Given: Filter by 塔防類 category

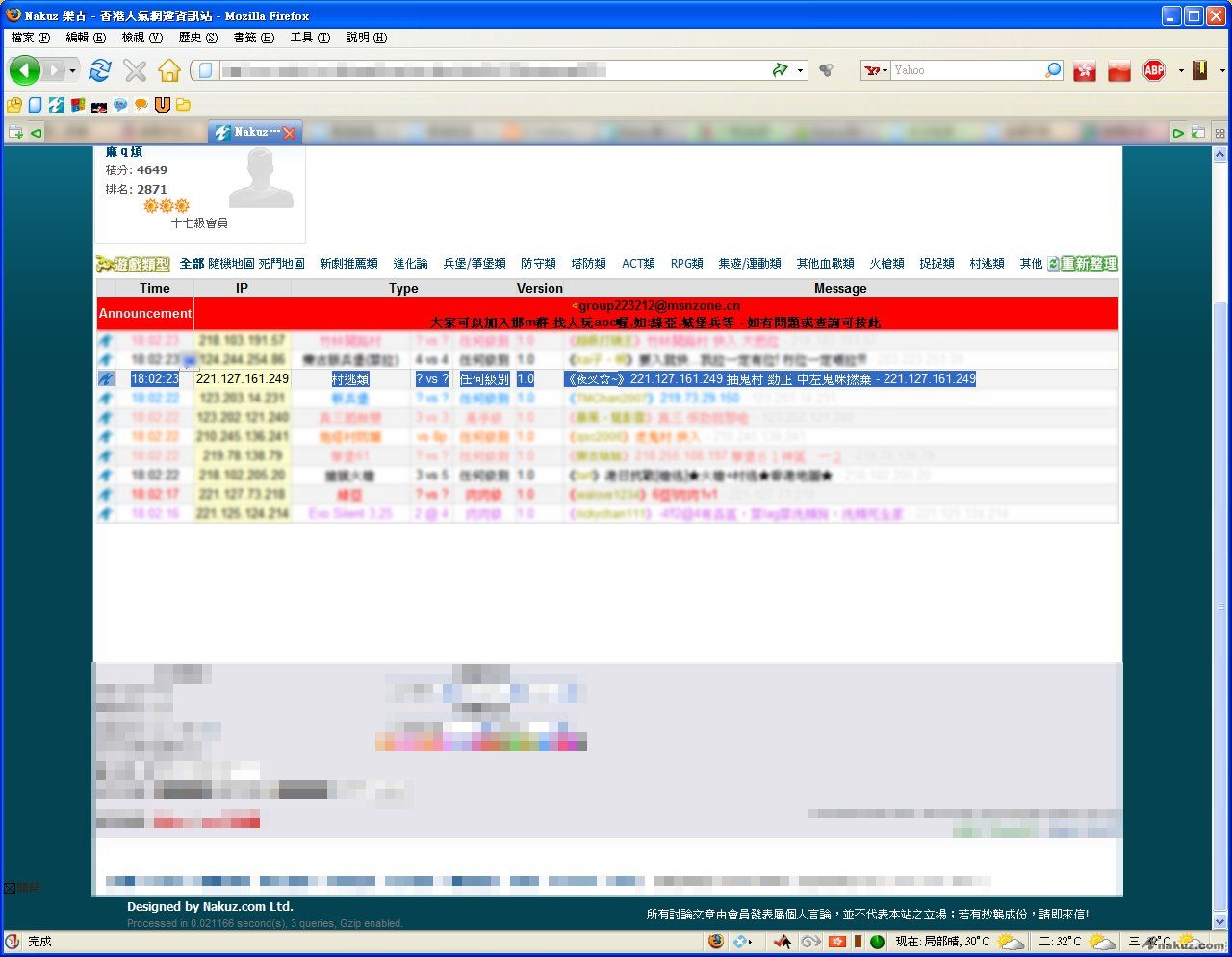Looking at the screenshot, I should pyautogui.click(x=588, y=264).
